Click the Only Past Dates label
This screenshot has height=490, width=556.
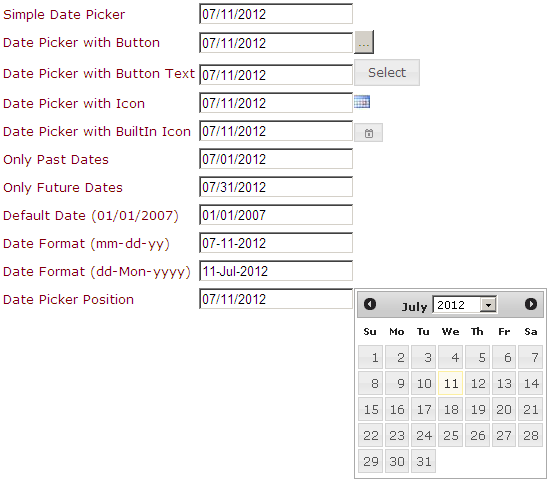[56, 160]
